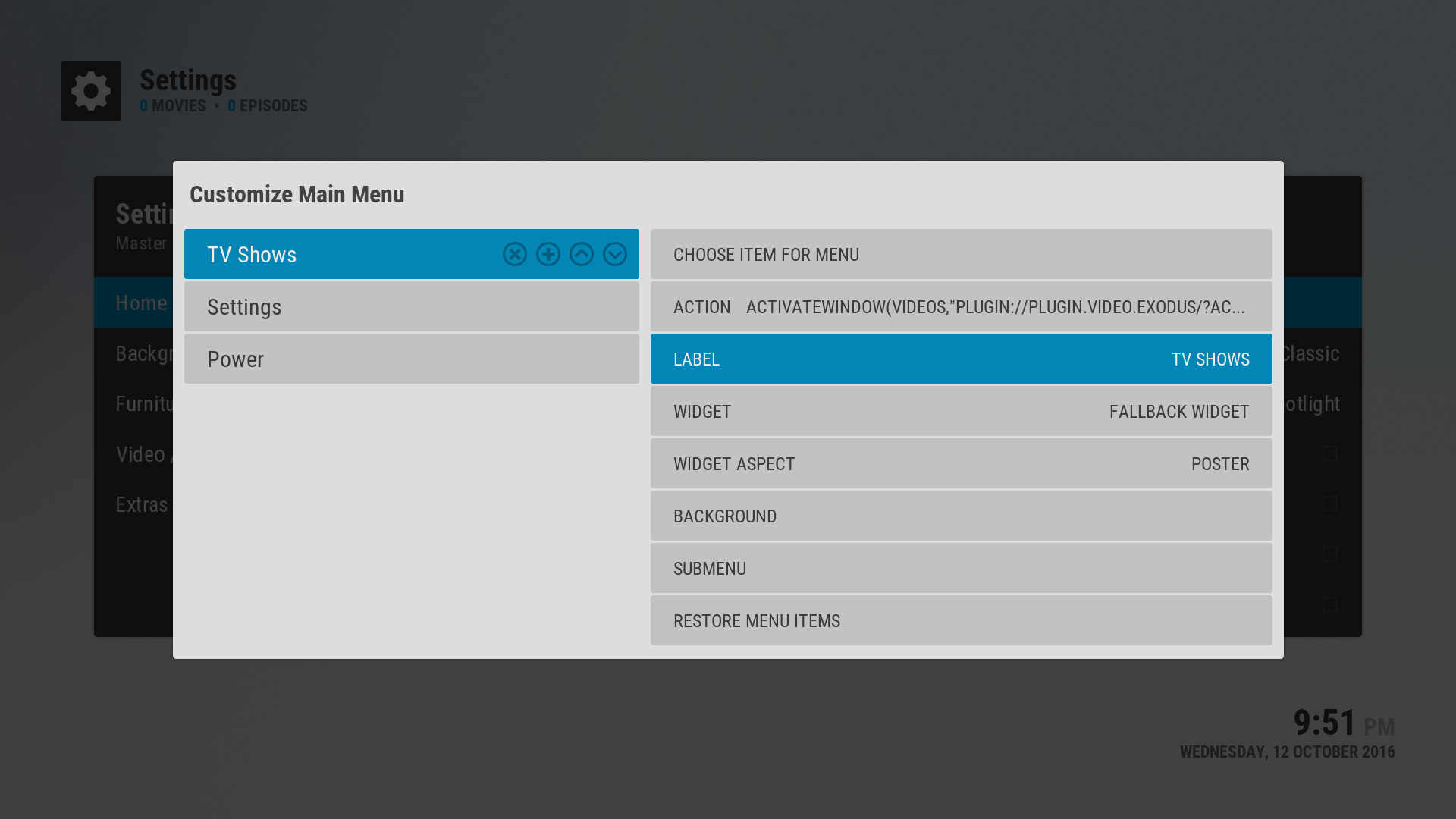Edit the Action ActivateWindow field
1456x819 pixels.
pos(961,307)
